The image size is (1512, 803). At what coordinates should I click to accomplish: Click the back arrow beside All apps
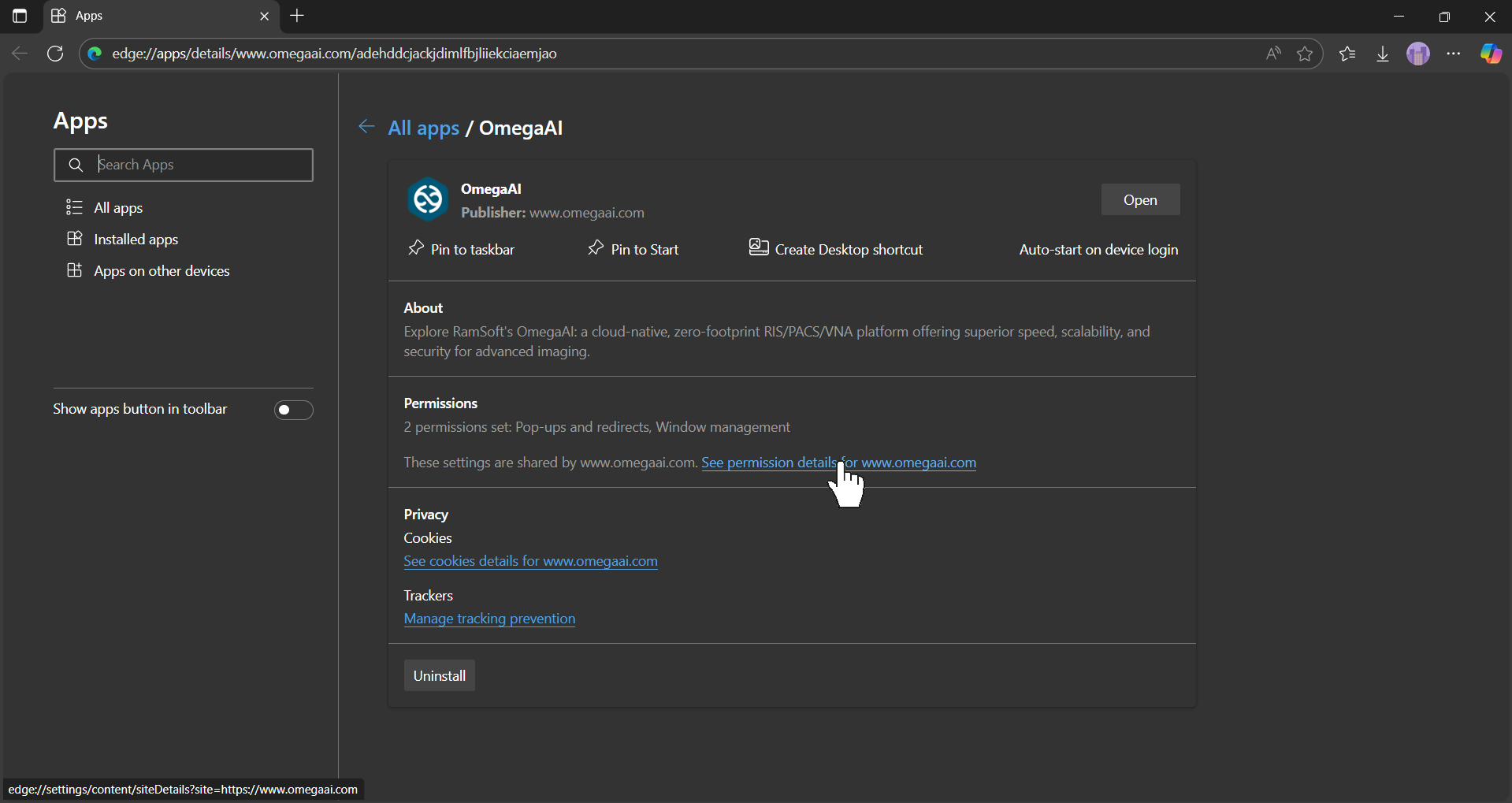[x=366, y=127]
